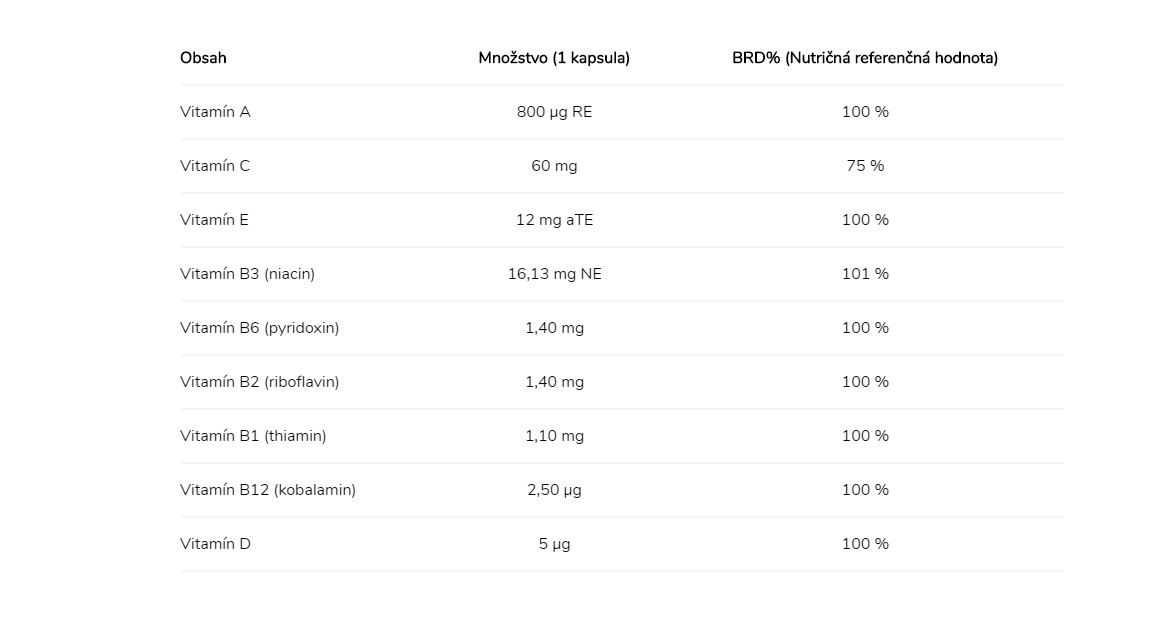
Task: Select Vitamín B2 (riboflavin) label
Action: [259, 382]
